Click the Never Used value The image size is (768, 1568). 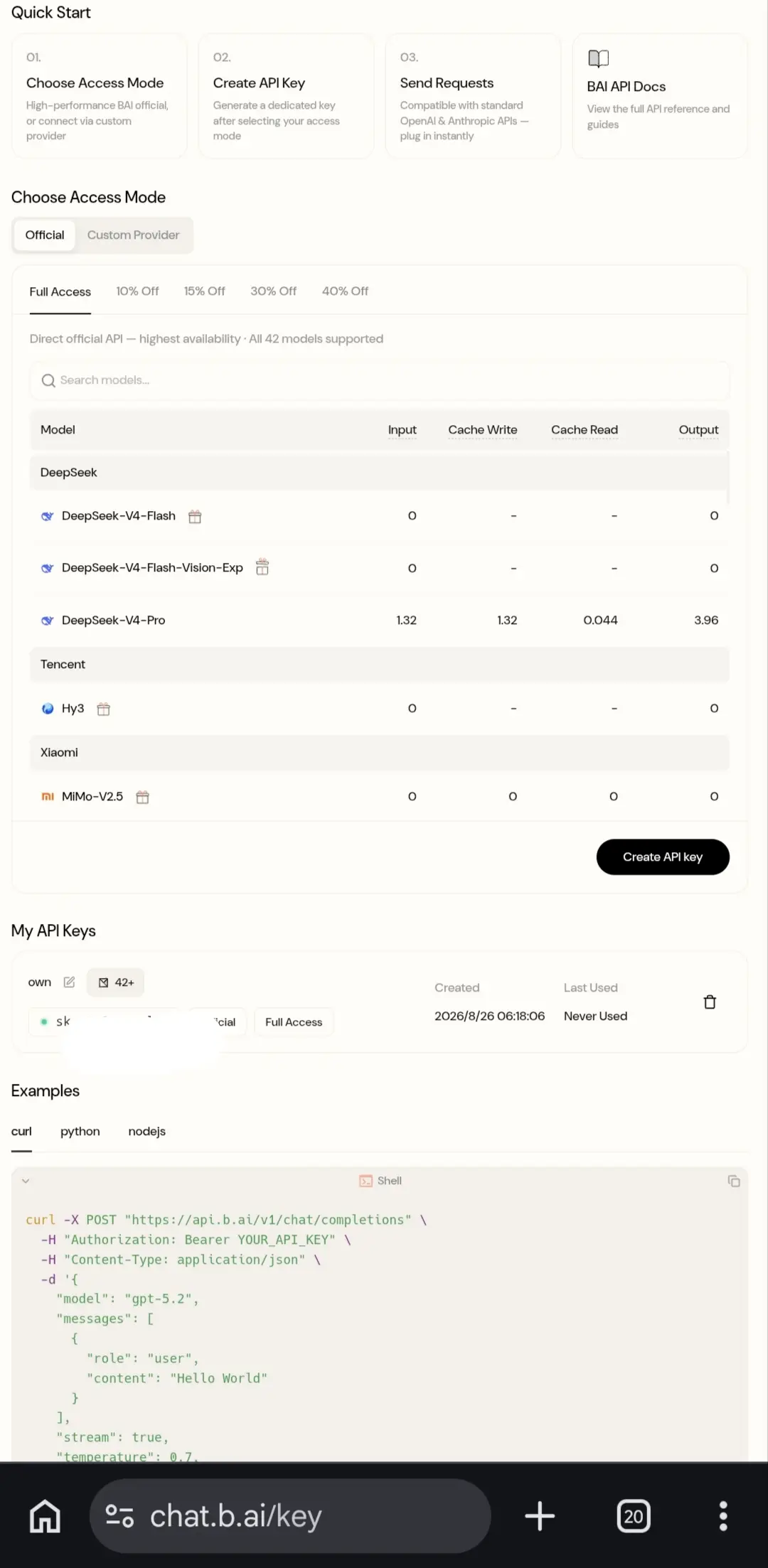click(x=595, y=1016)
